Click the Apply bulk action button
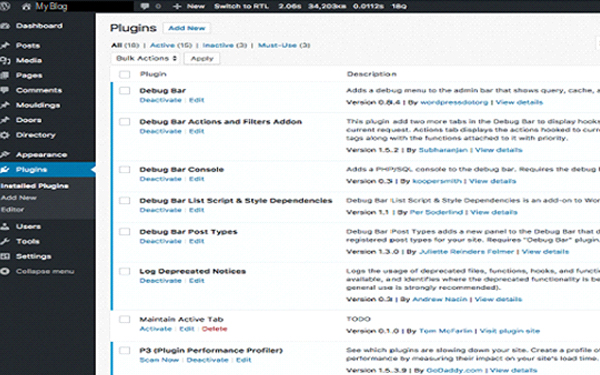Viewport: 600px width, 375px height. pyautogui.click(x=202, y=59)
